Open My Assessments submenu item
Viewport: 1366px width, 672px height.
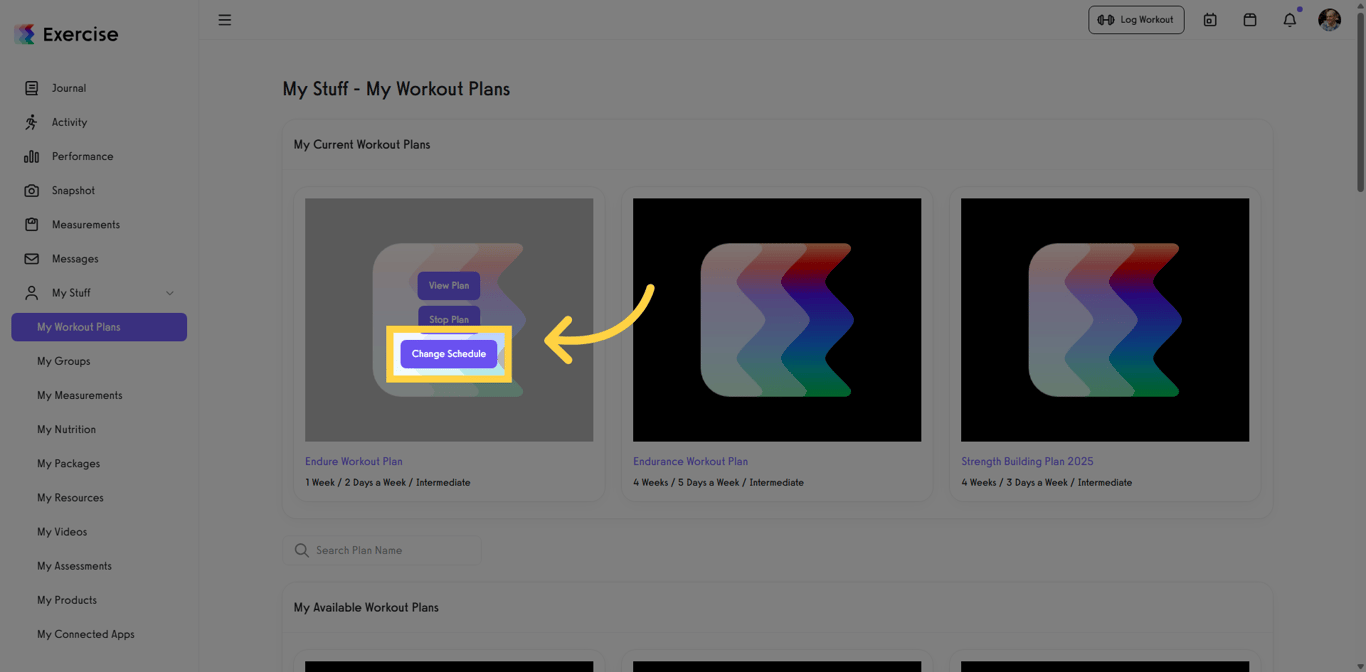pyautogui.click(x=74, y=566)
